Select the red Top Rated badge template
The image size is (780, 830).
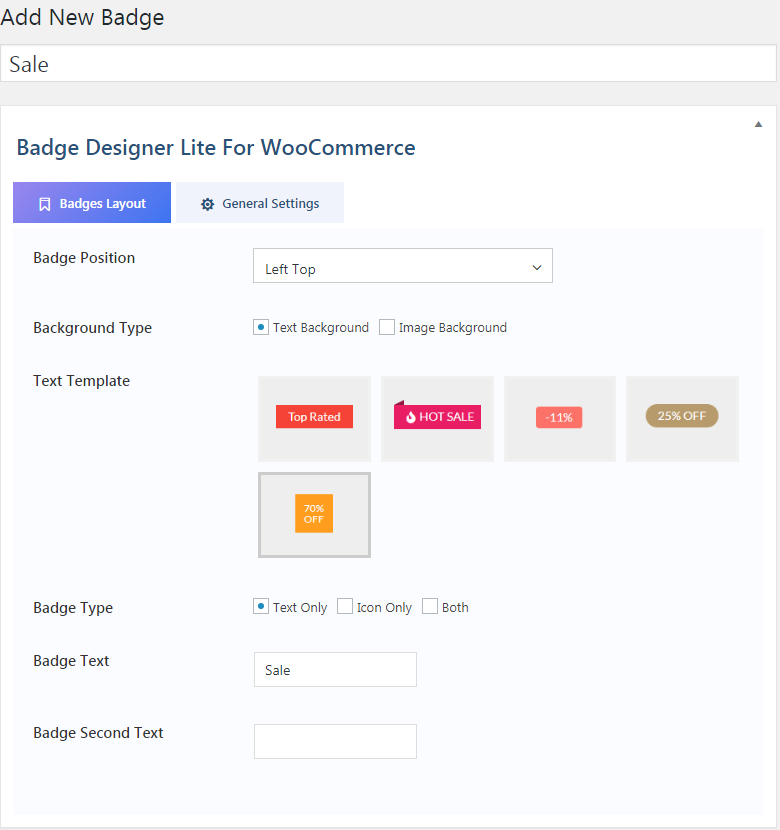click(x=314, y=418)
